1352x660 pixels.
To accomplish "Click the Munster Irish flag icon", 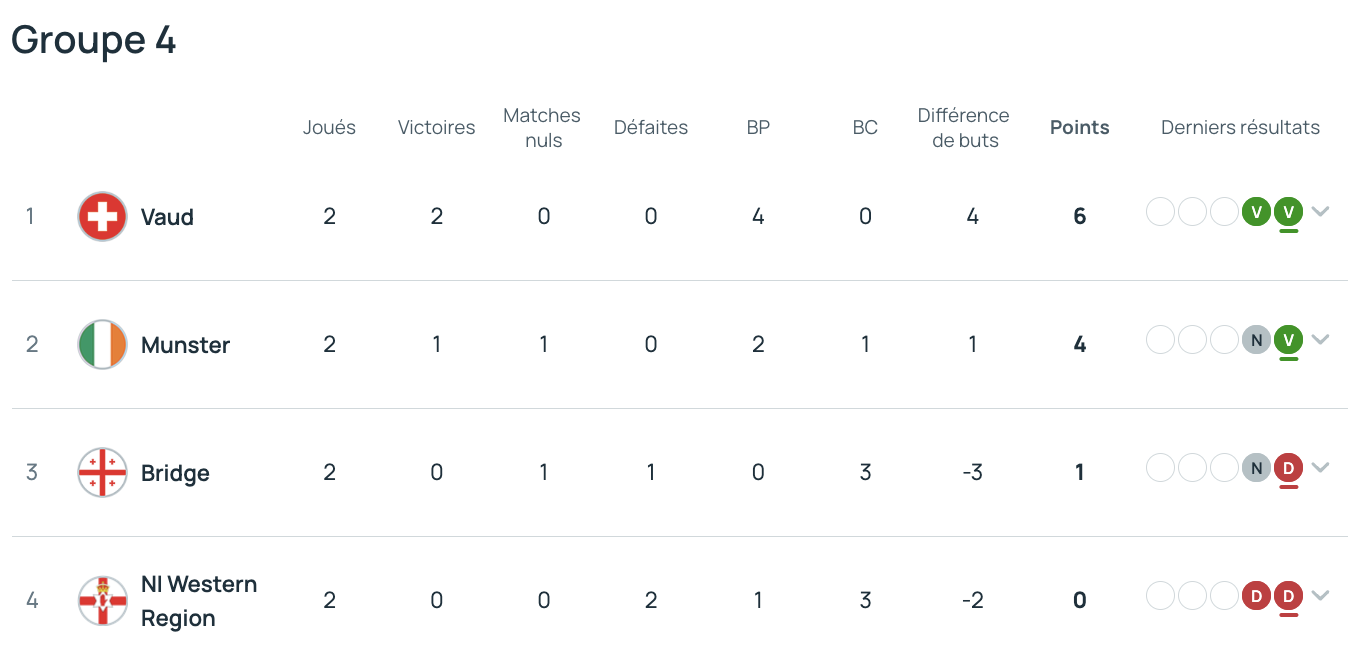I will [102, 344].
